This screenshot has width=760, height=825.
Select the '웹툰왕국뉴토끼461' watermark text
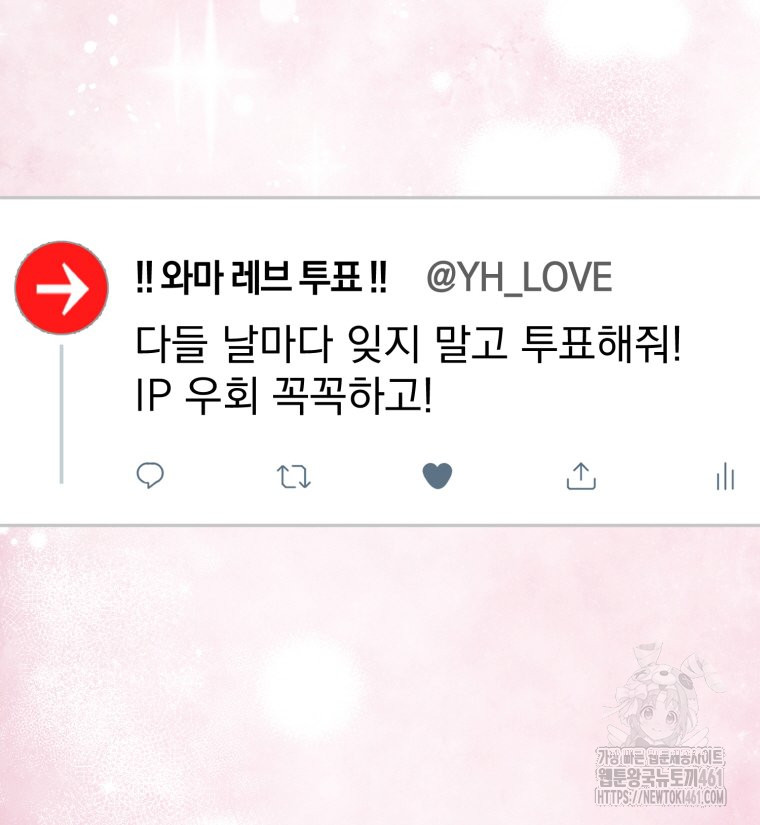(x=661, y=777)
